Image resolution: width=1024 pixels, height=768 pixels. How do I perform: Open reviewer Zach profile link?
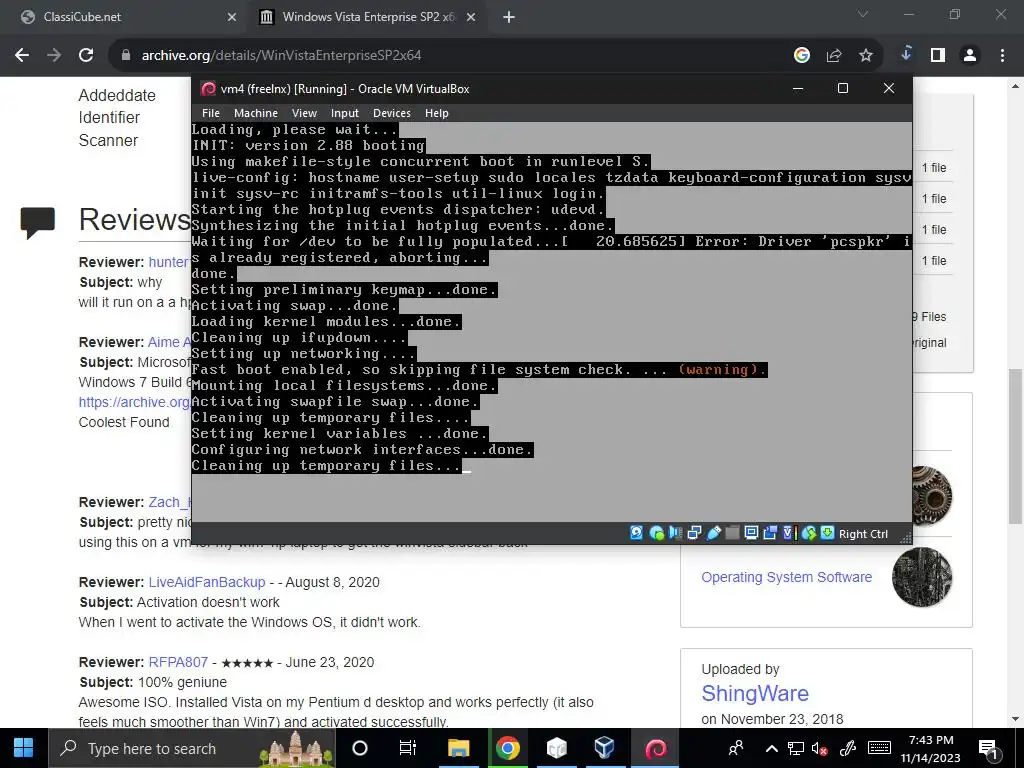tap(170, 502)
